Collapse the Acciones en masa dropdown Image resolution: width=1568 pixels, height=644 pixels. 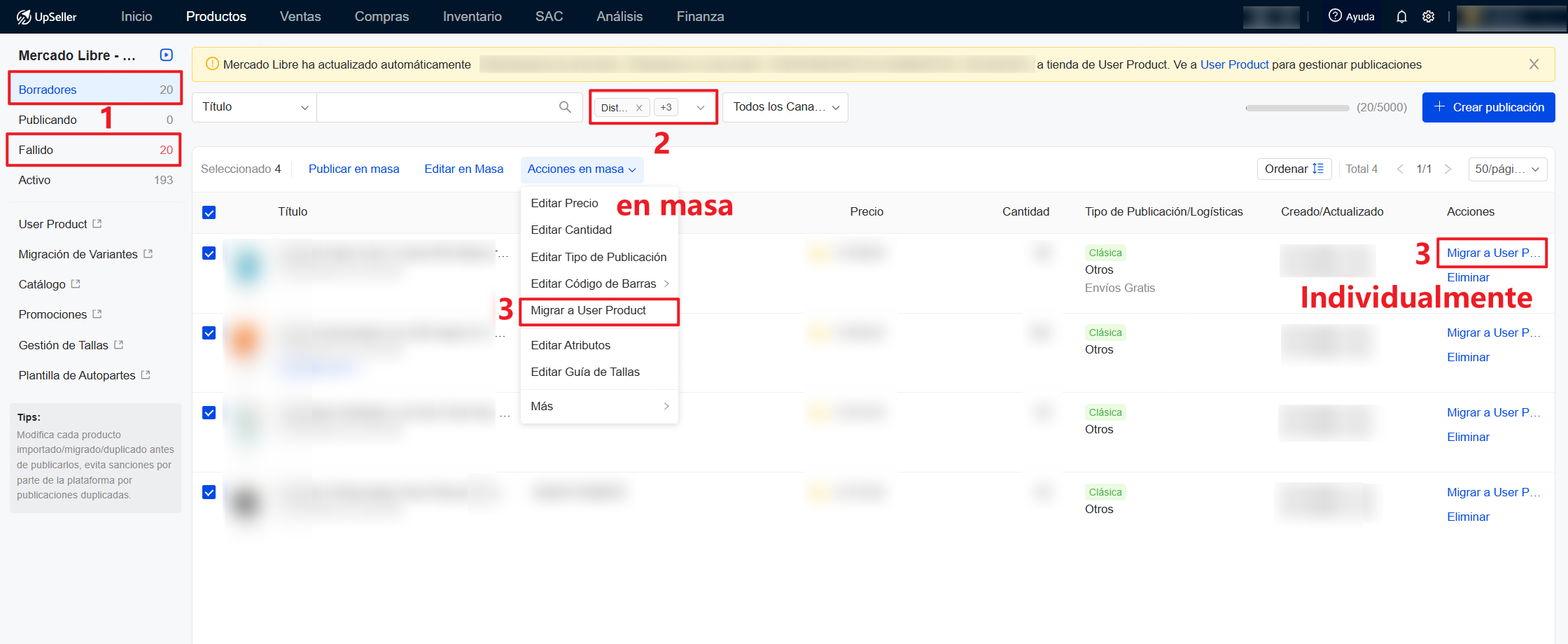pyautogui.click(x=582, y=169)
